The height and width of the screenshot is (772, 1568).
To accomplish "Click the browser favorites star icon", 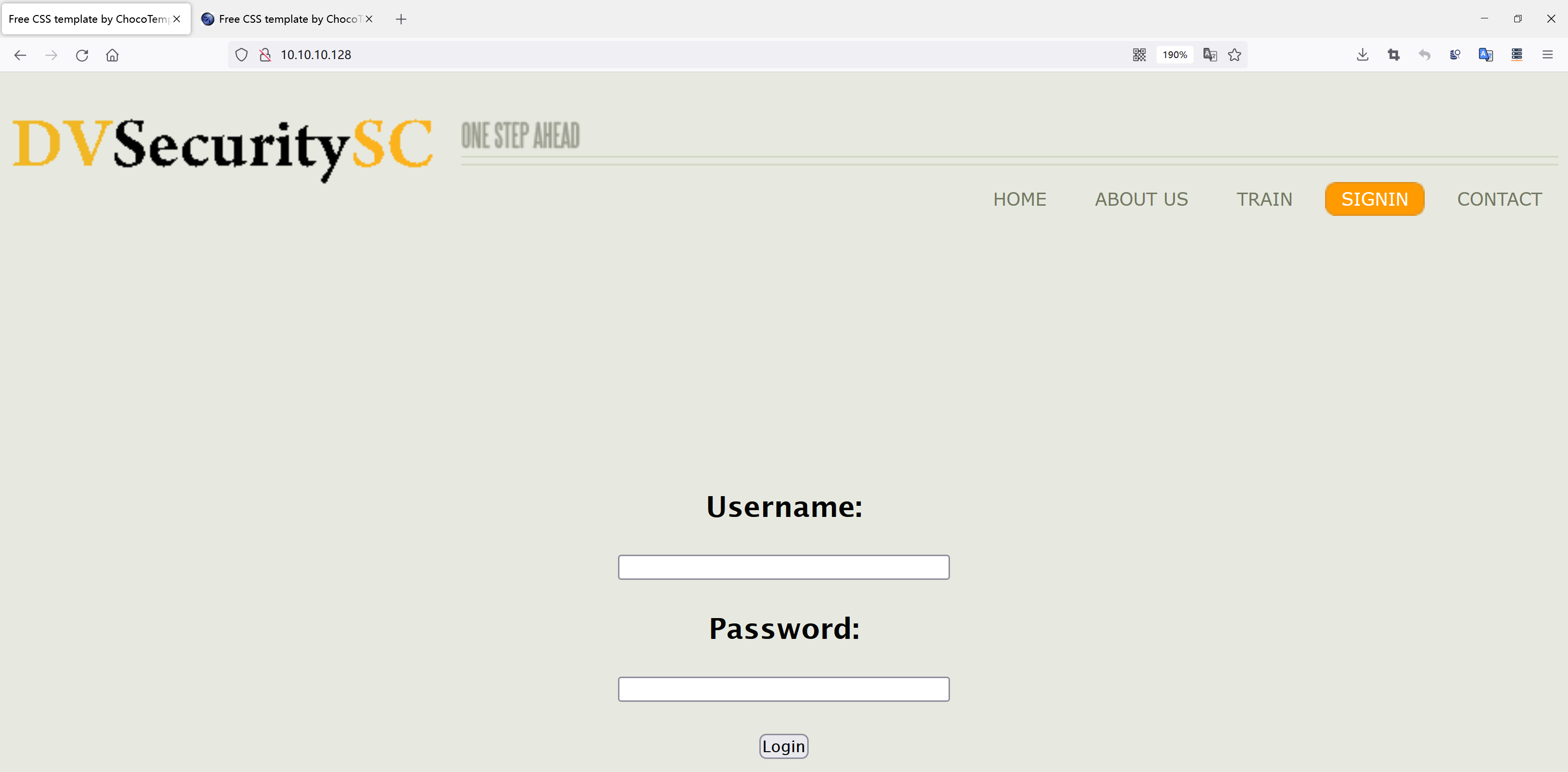I will click(x=1234, y=55).
